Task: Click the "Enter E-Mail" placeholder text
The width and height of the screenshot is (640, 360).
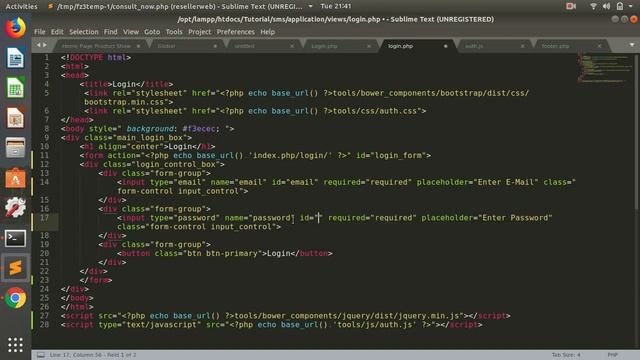Action: pyautogui.click(x=505, y=182)
